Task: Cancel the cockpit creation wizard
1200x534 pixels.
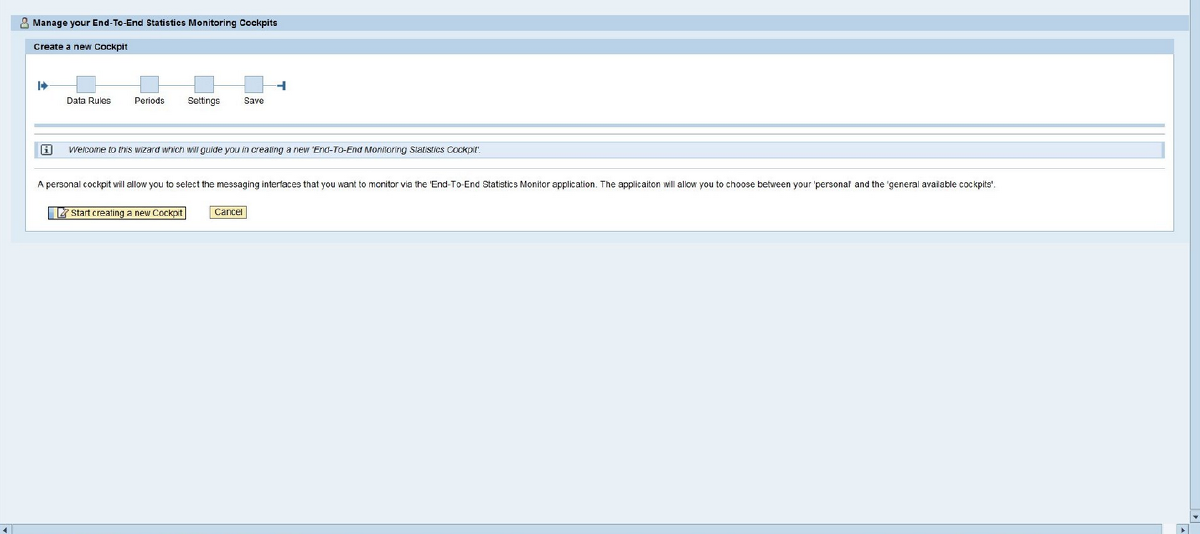Action: click(228, 212)
